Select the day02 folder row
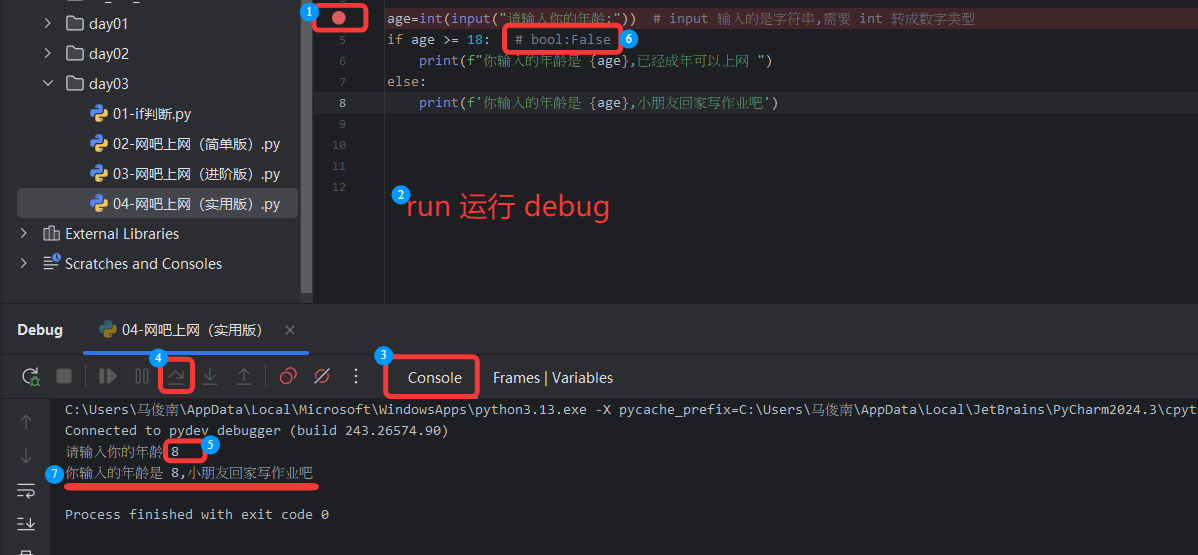 (157, 54)
